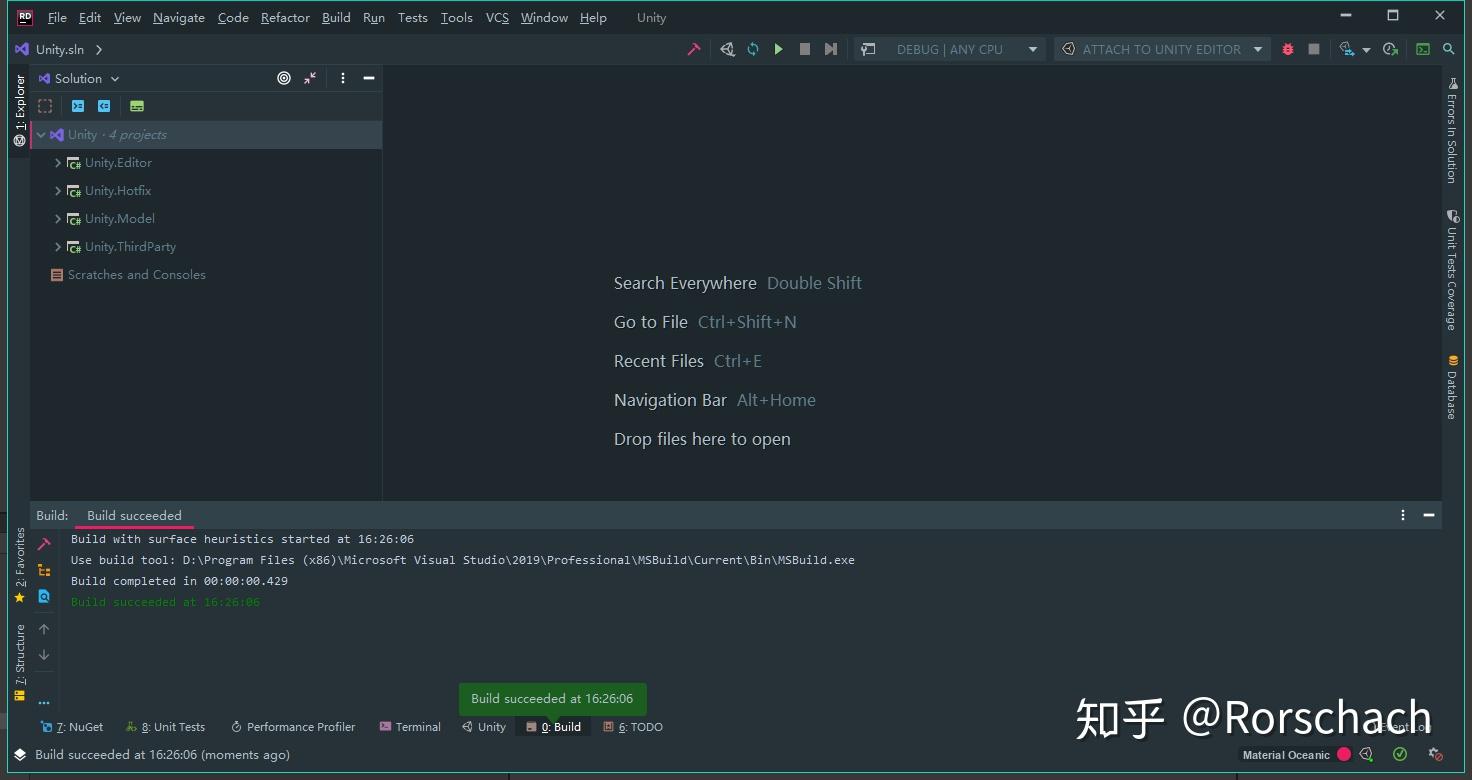Click the Build Solution hammer icon in top toolbar
The image size is (1472, 780).
693,49
